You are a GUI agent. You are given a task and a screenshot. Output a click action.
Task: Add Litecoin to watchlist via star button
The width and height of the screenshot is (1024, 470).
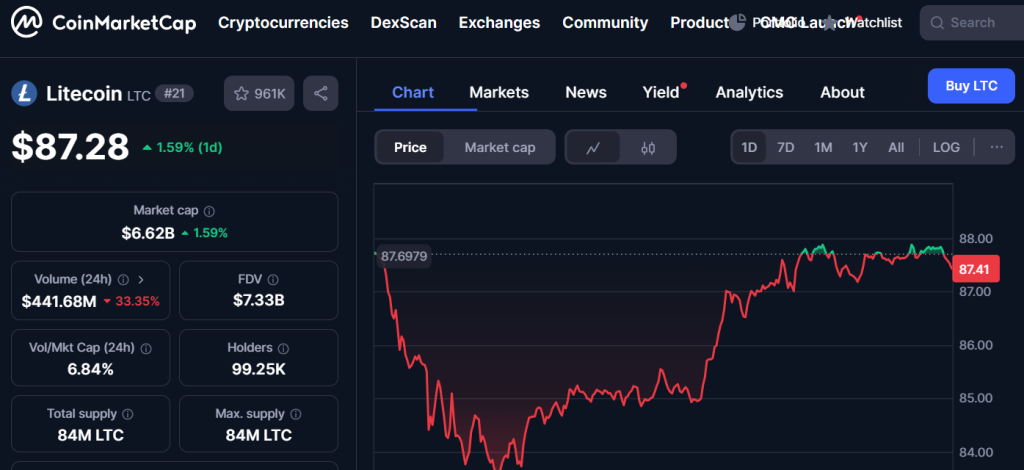[259, 93]
